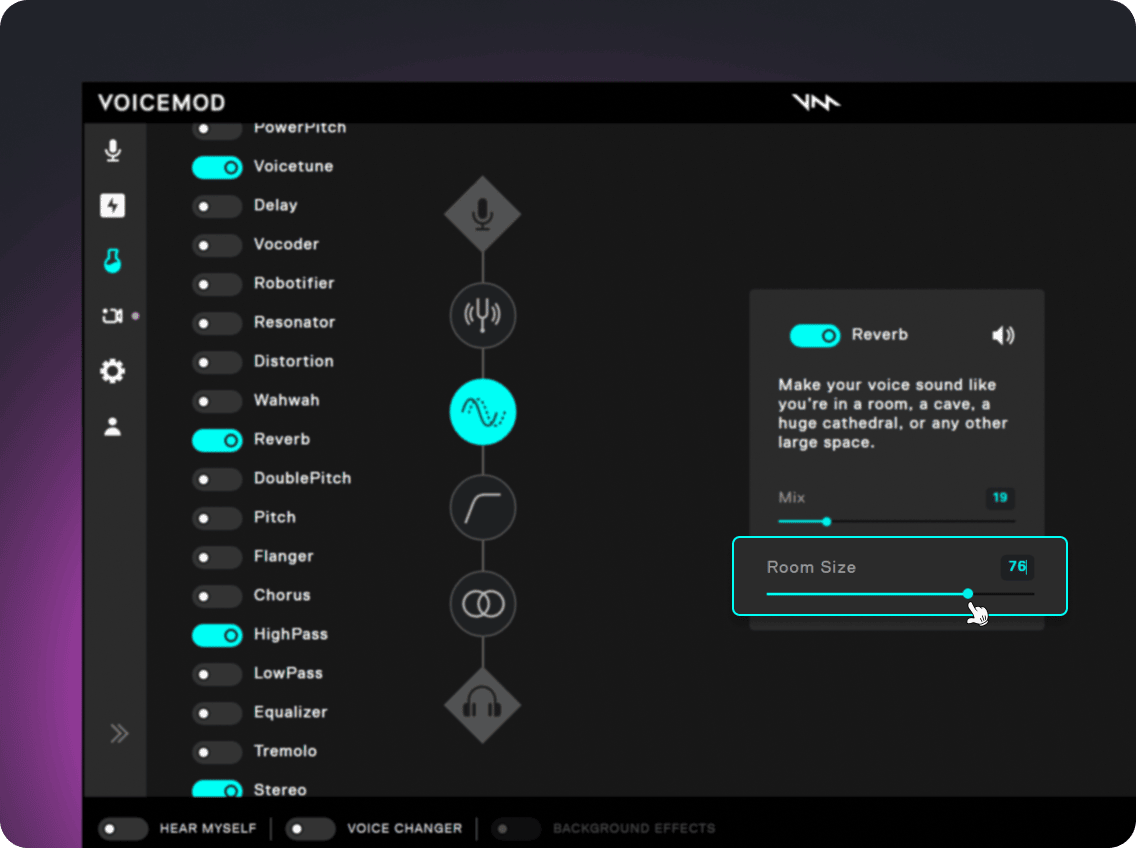Image resolution: width=1136 pixels, height=848 pixels.
Task: Select the Flanger effect label
Action: (283, 557)
